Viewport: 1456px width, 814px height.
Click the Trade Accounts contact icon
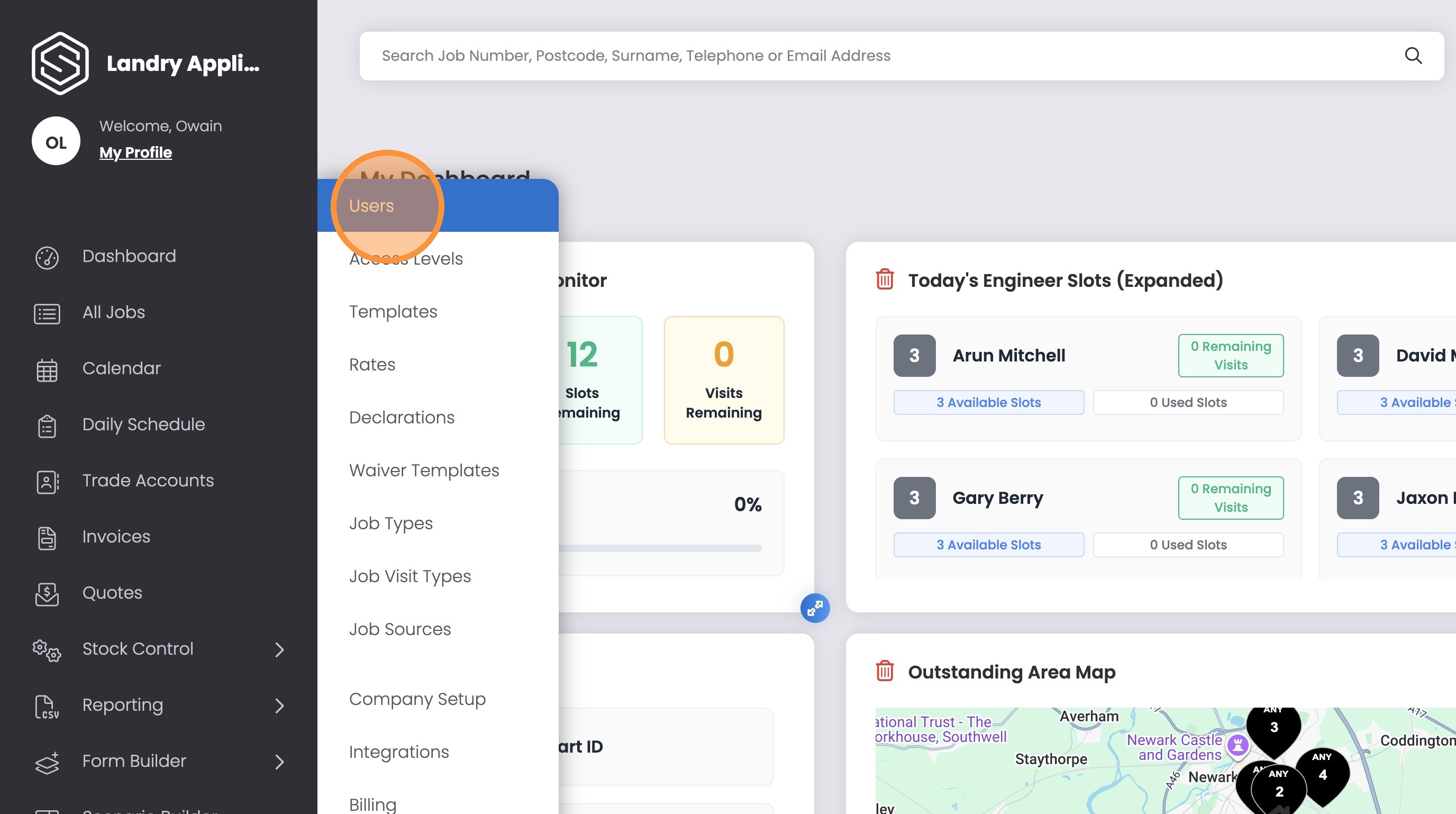pyautogui.click(x=47, y=482)
